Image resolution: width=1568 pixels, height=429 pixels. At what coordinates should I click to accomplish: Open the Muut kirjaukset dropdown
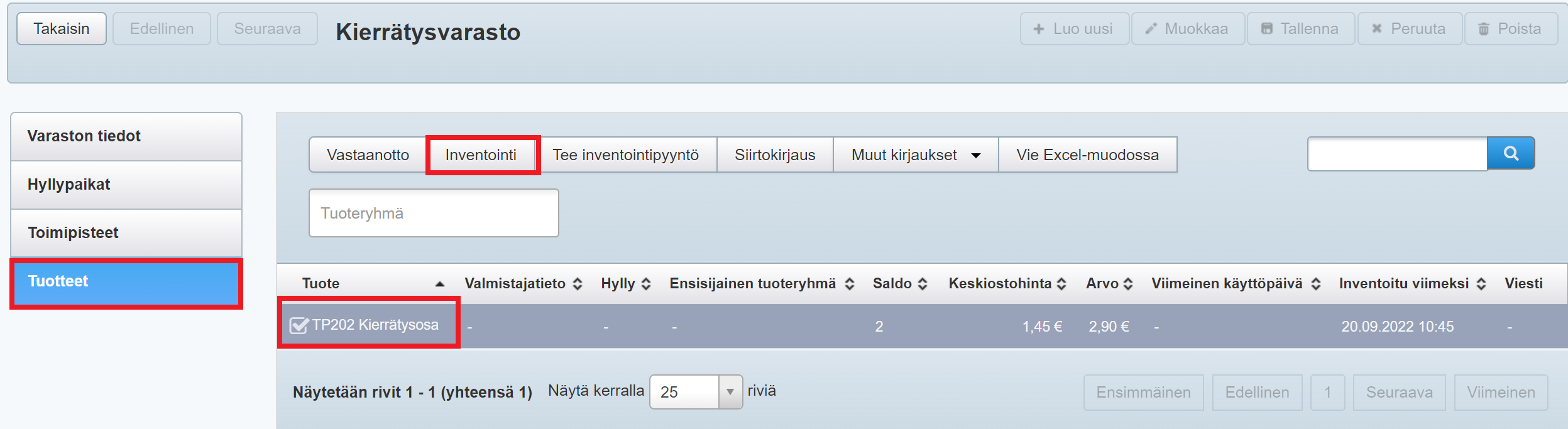(x=915, y=155)
